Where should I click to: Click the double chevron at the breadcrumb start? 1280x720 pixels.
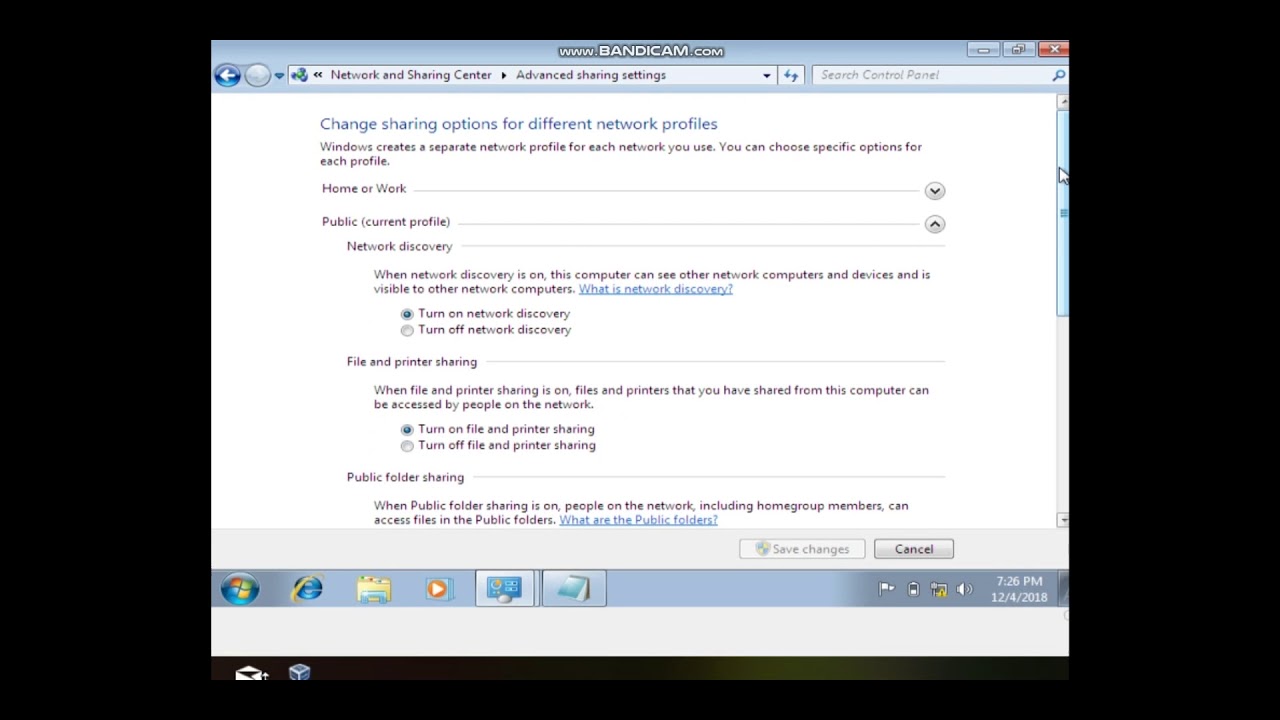coord(317,75)
